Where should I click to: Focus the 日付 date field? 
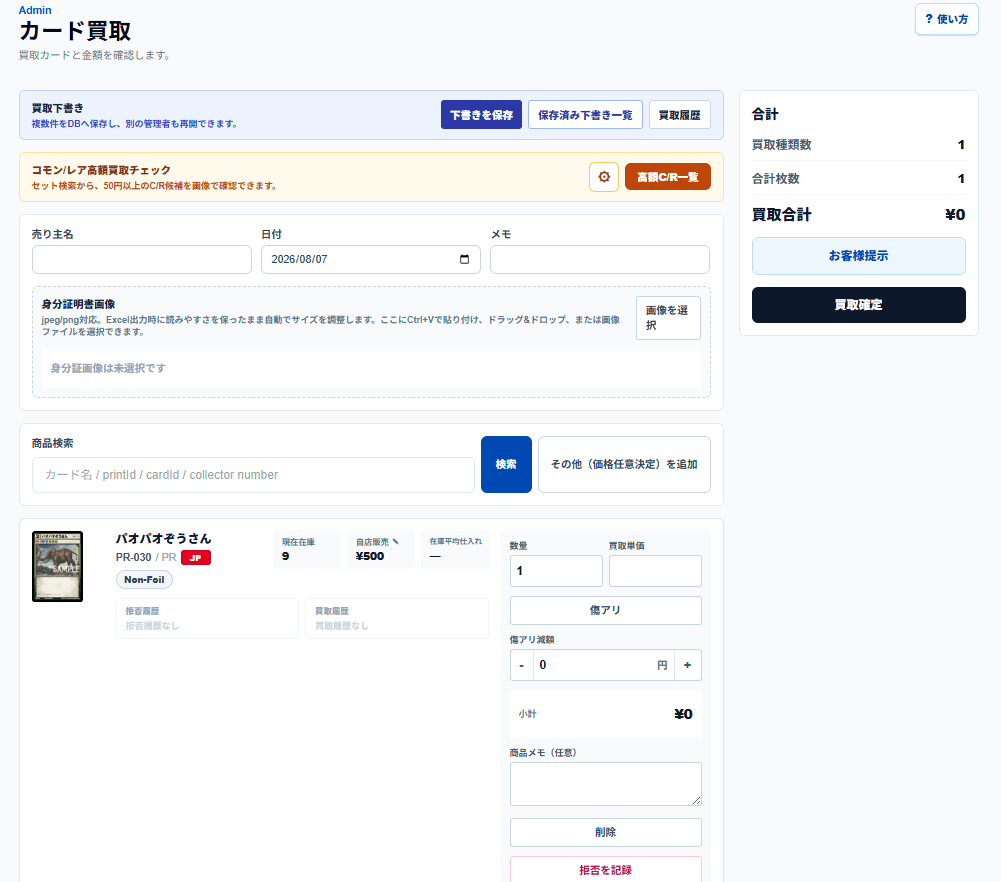tap(370, 260)
